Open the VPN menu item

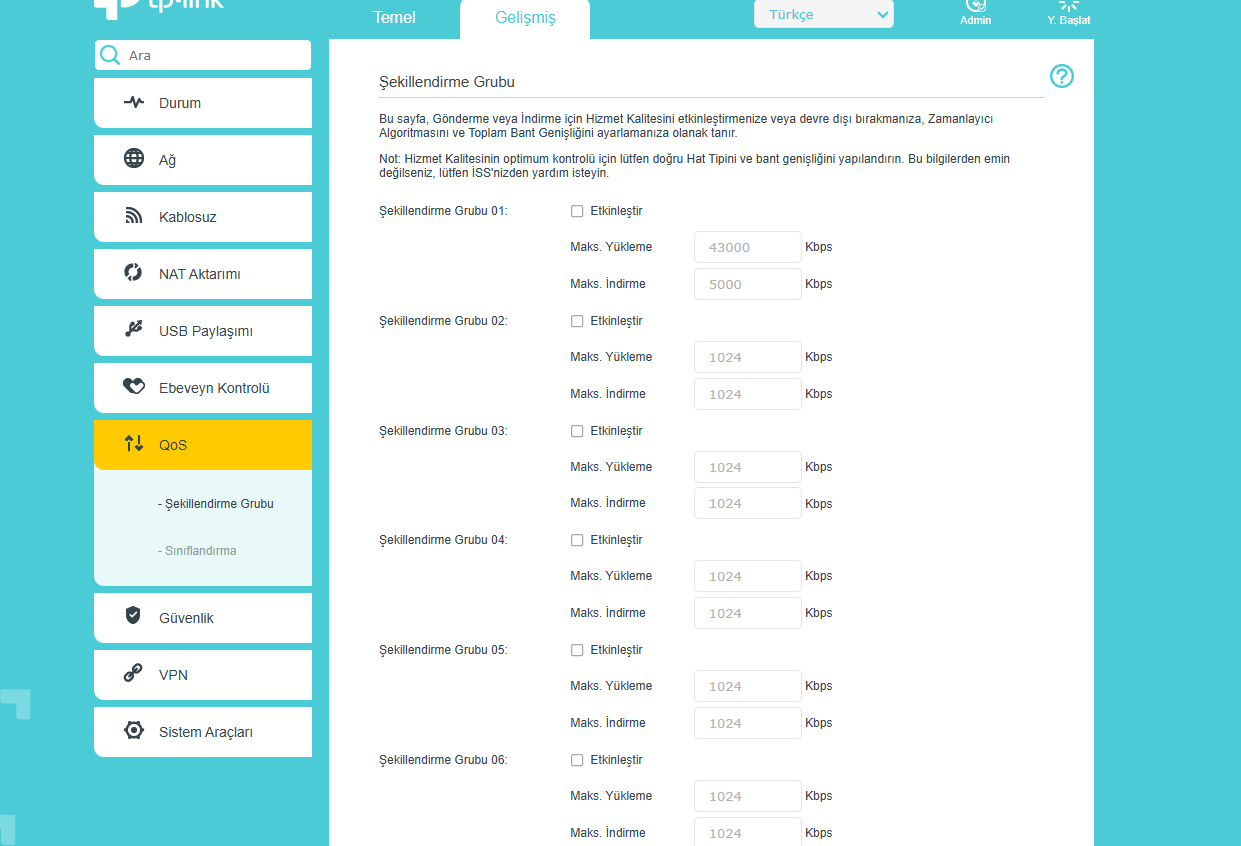(x=203, y=675)
